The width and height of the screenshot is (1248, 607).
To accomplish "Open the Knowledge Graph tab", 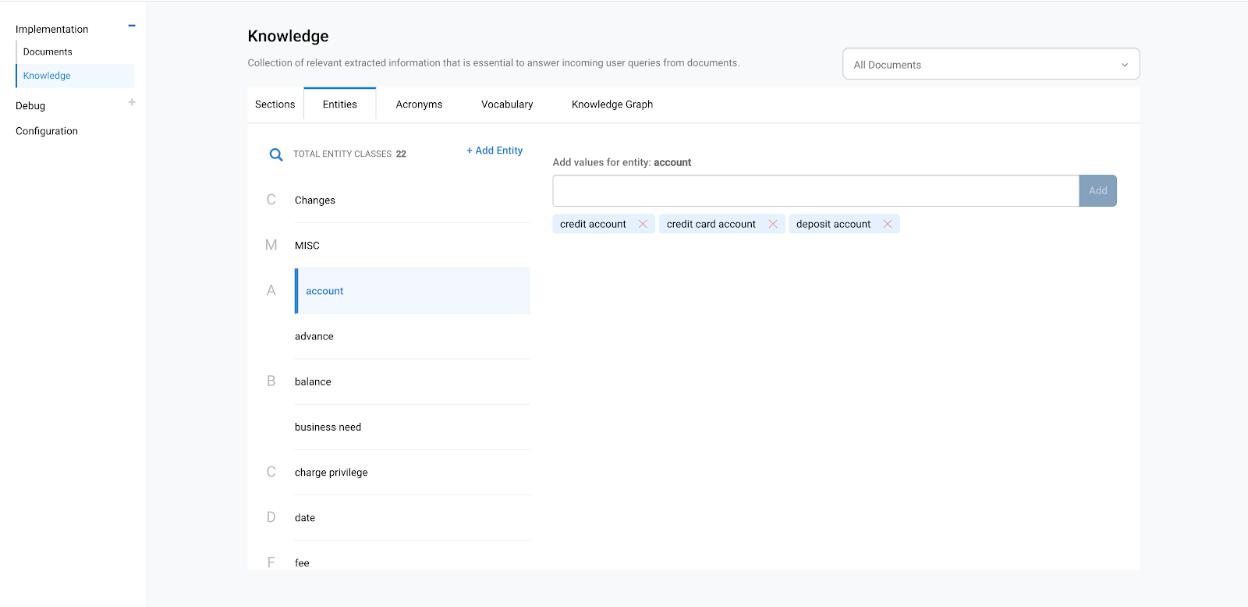I will pos(612,104).
